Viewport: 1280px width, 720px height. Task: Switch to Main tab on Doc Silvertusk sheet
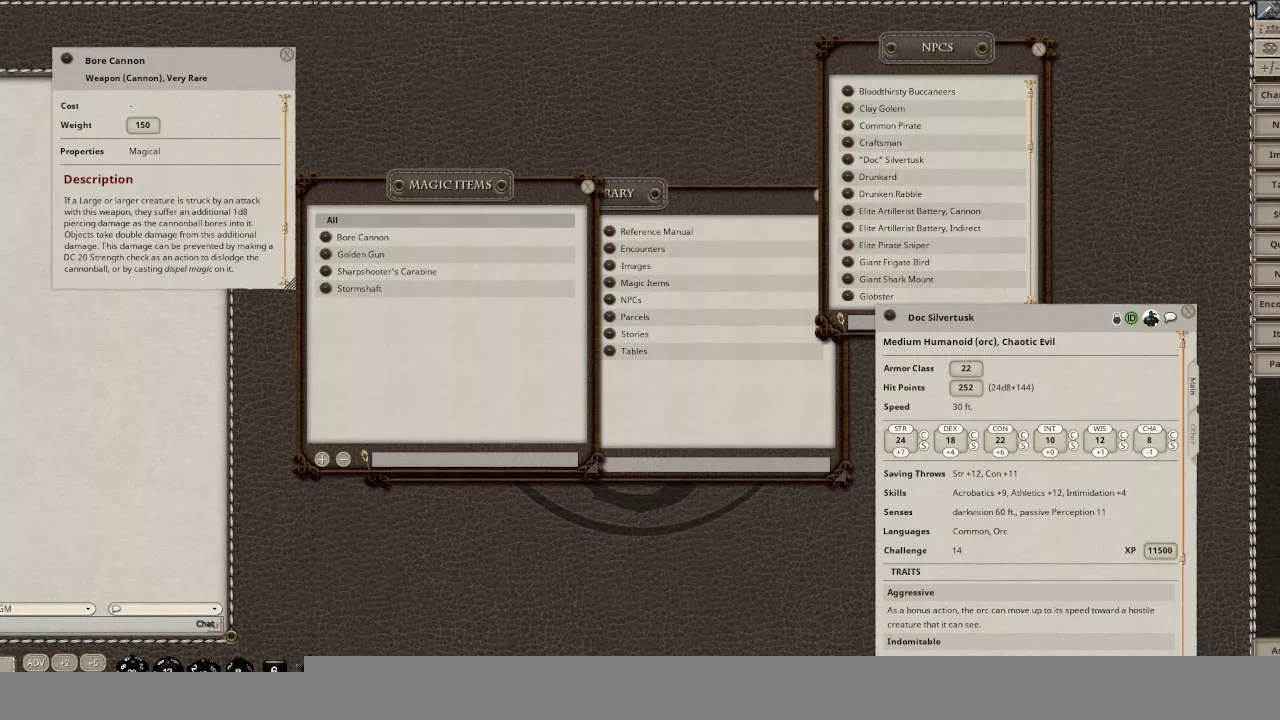tap(1192, 386)
